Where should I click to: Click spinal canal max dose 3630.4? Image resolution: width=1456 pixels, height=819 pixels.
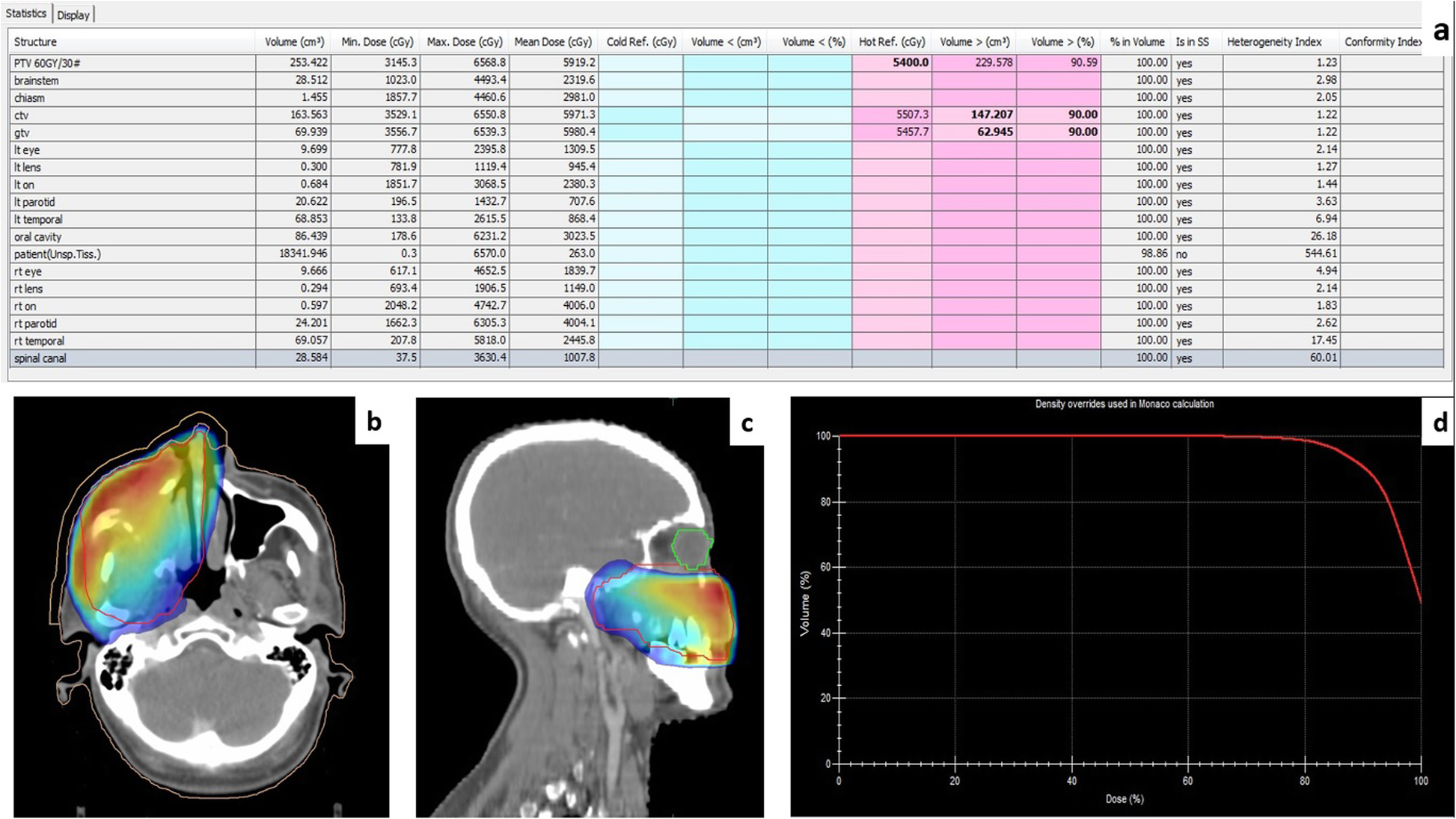(x=490, y=358)
